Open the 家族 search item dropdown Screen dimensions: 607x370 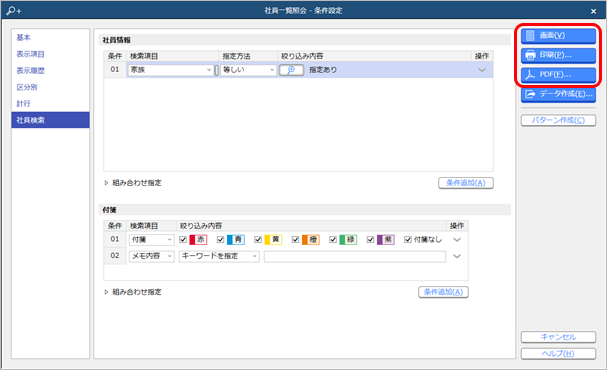pos(171,70)
